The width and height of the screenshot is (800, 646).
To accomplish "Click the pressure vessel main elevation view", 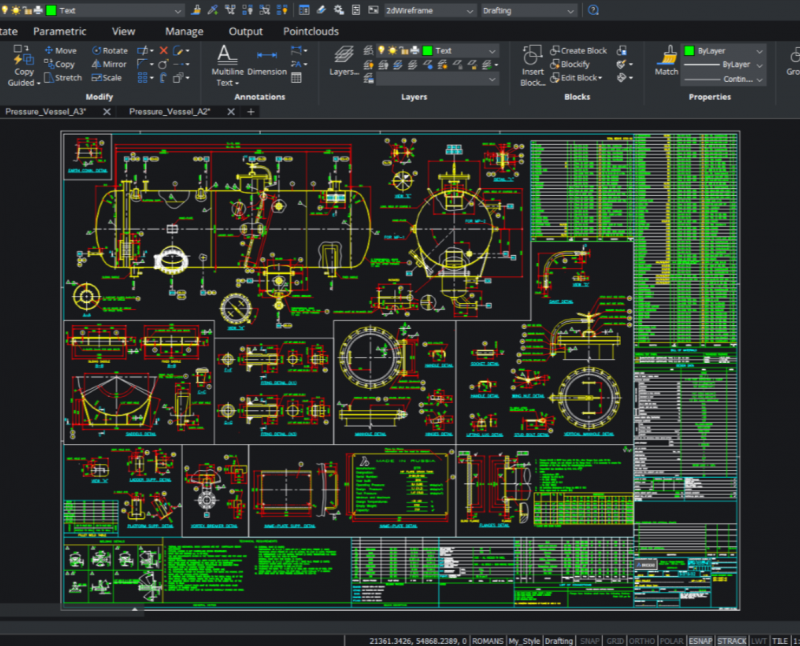I will pos(233,229).
